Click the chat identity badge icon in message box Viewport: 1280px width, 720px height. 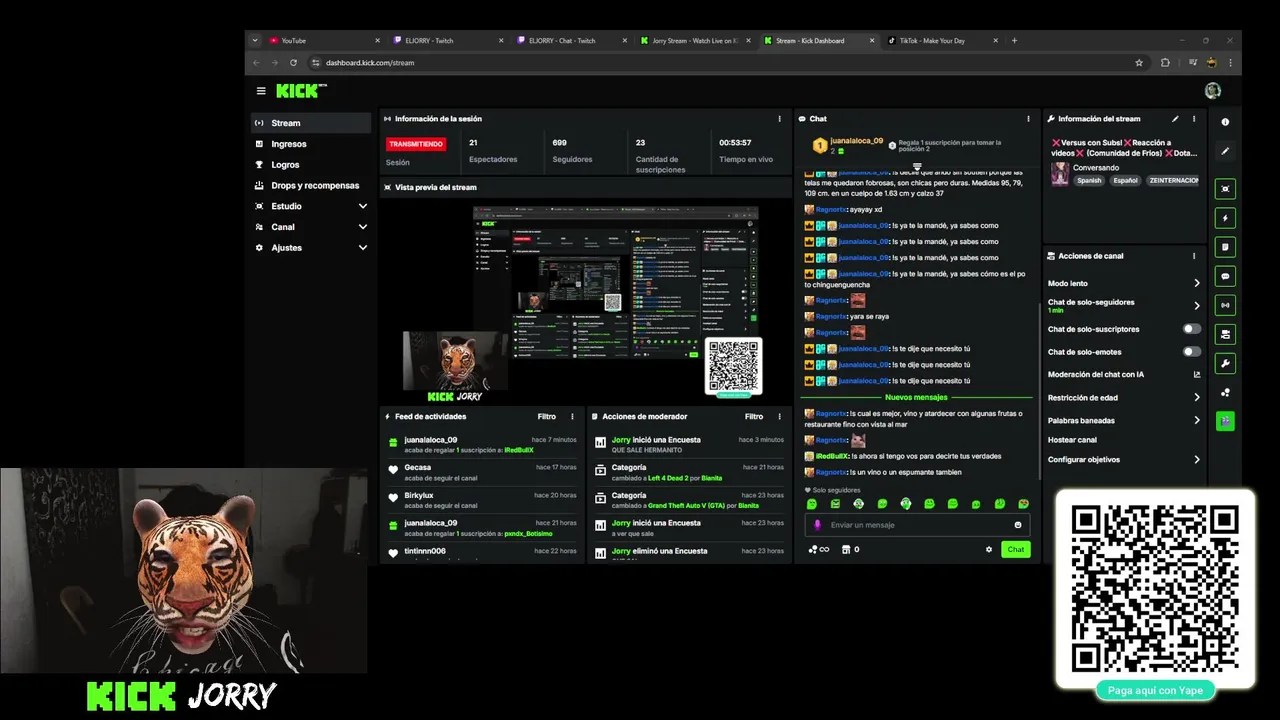click(x=817, y=525)
